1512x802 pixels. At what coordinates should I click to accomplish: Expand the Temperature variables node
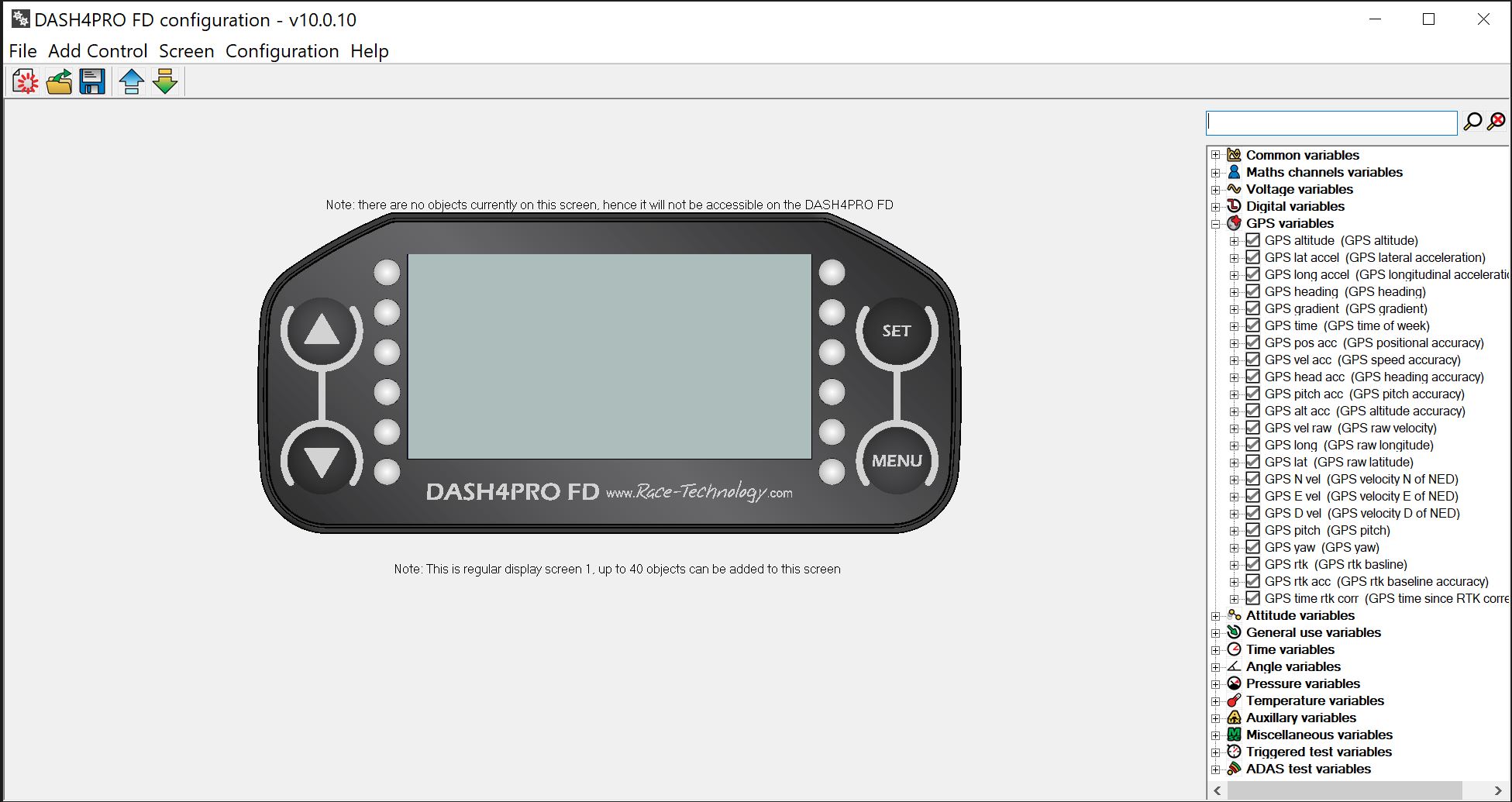click(1216, 701)
